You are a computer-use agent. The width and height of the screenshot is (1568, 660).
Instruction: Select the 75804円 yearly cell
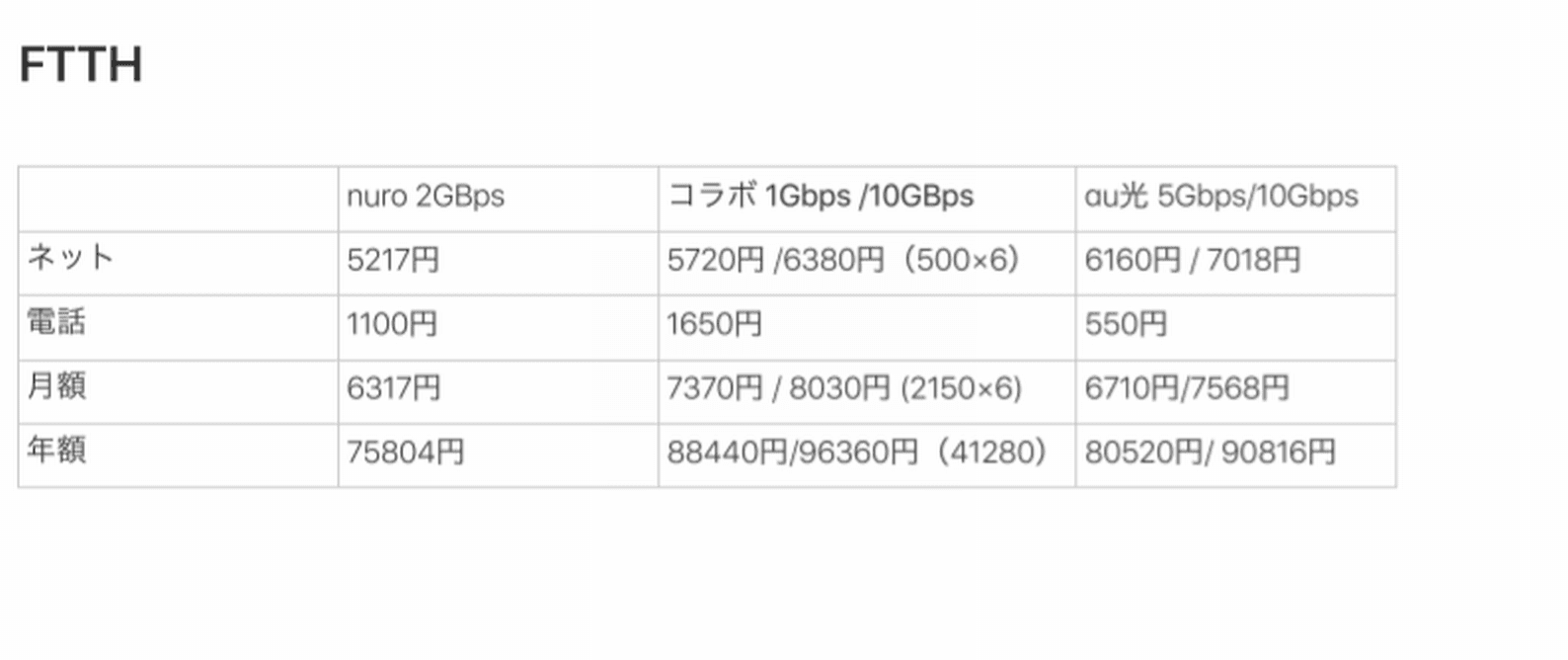498,454
